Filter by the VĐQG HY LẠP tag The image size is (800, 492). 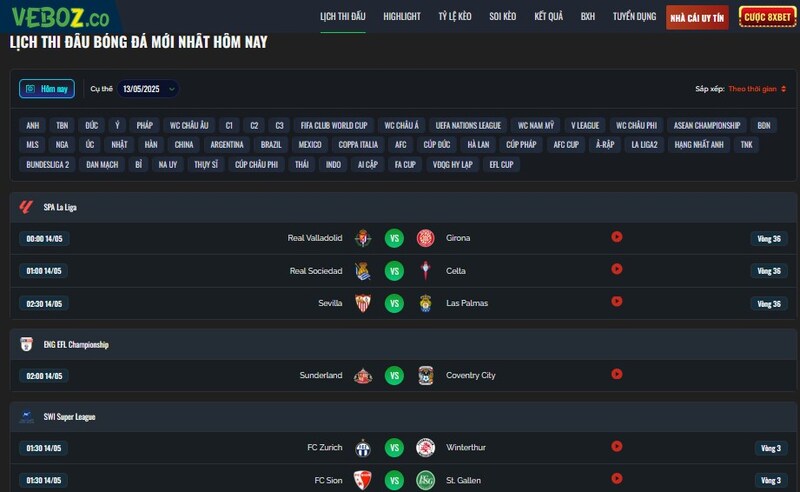pos(453,165)
